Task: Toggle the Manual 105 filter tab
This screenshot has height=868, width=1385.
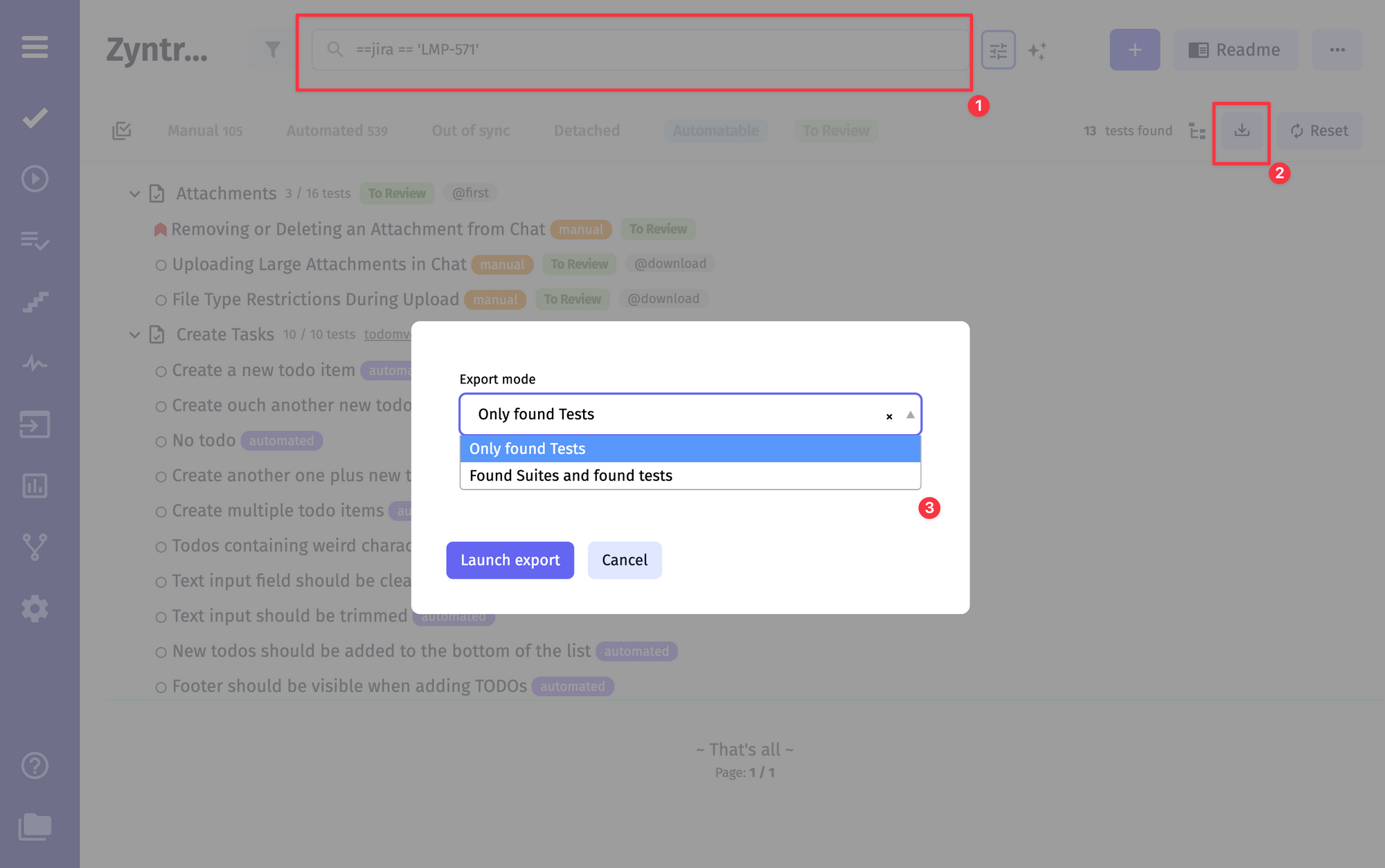Action: pos(205,130)
